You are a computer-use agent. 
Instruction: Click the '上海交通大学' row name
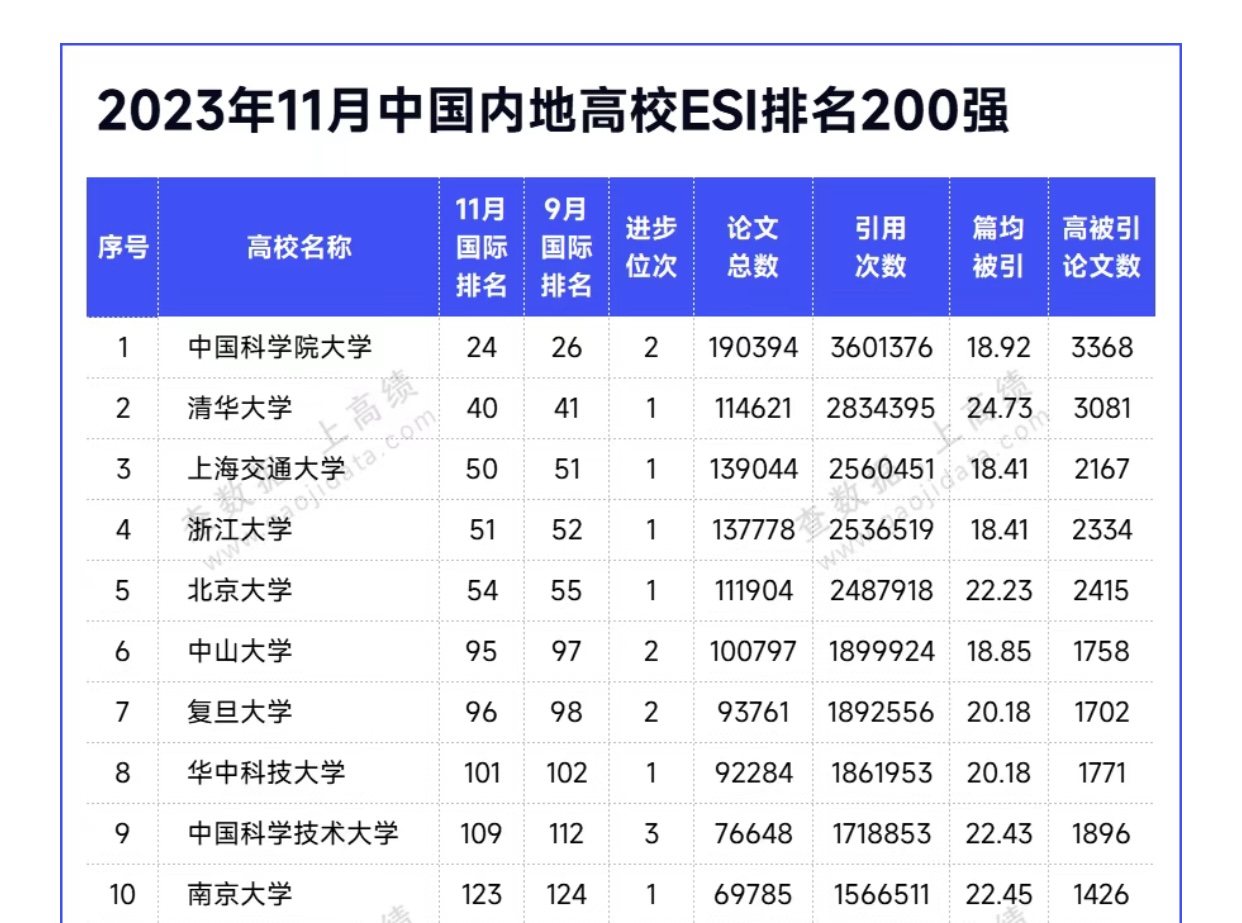tap(266, 469)
